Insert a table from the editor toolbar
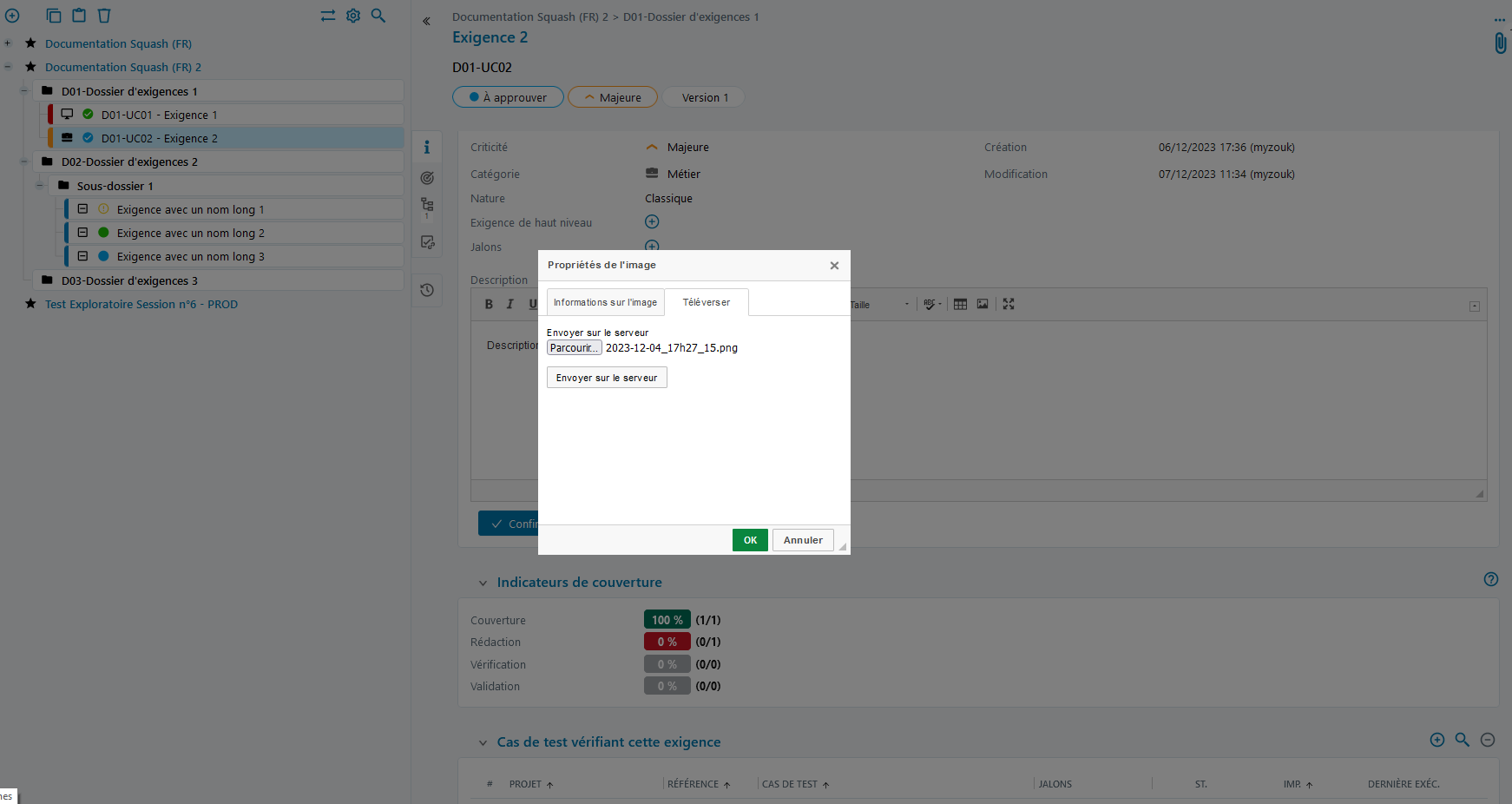The image size is (1512, 804). [x=960, y=304]
